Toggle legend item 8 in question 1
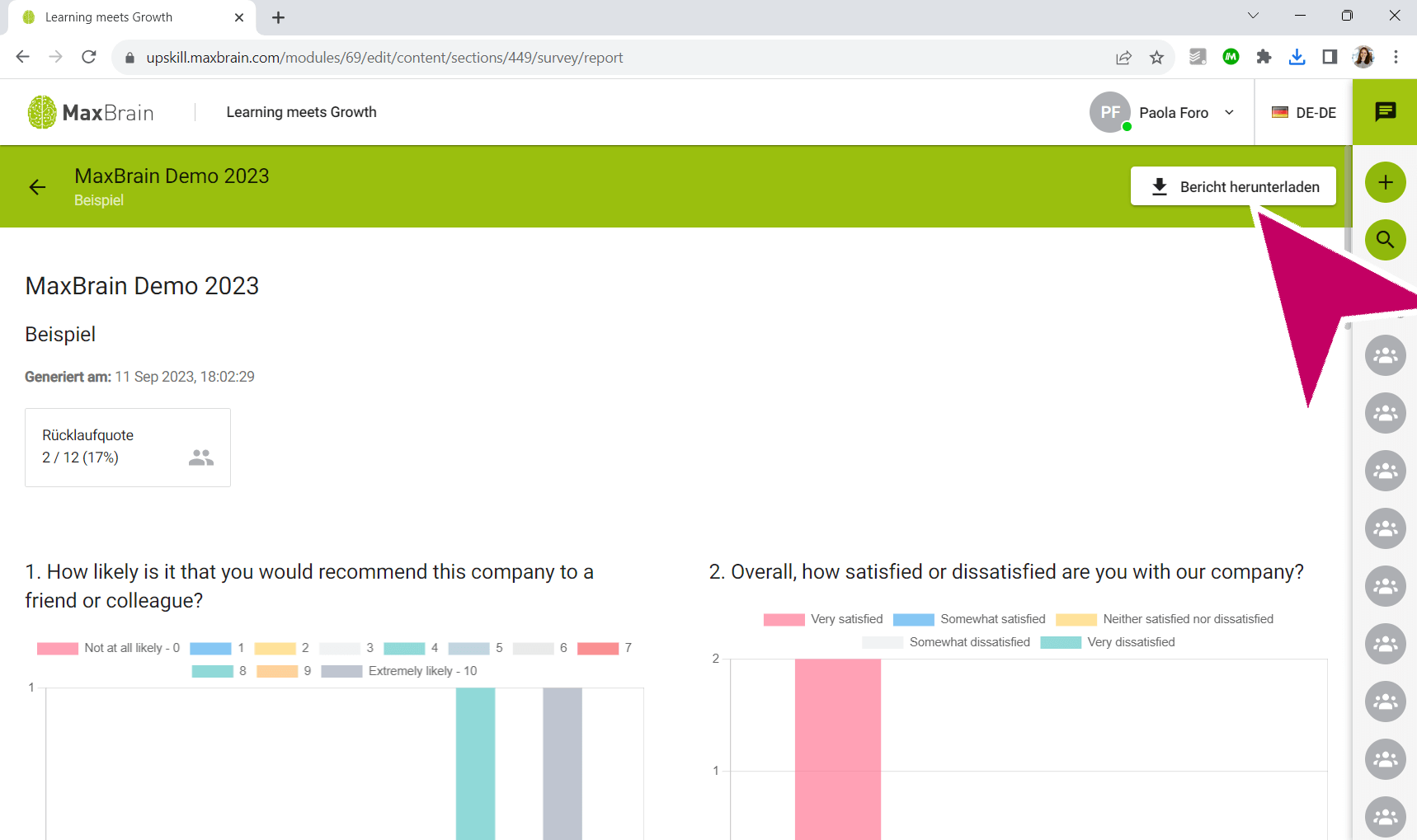 (x=219, y=671)
